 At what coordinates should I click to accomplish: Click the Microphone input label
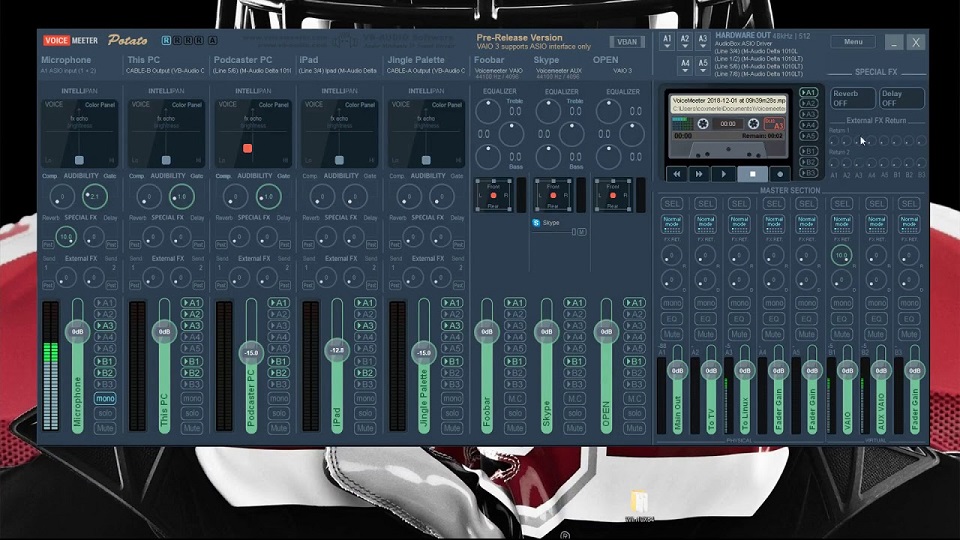point(66,60)
